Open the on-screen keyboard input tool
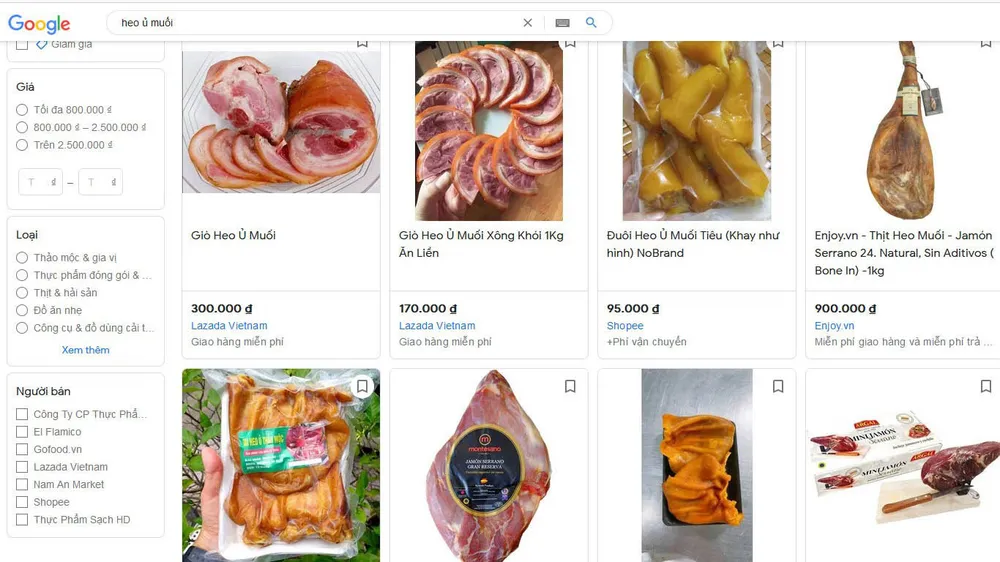Screen dimensions: 1000x562 [x=562, y=23]
